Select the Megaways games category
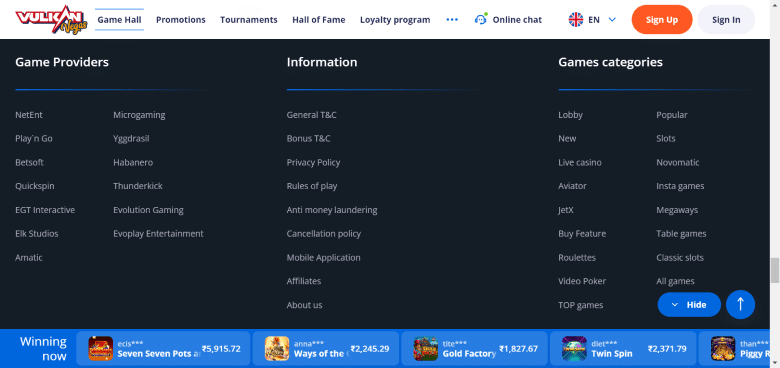The height and width of the screenshot is (368, 780). pyautogui.click(x=677, y=210)
